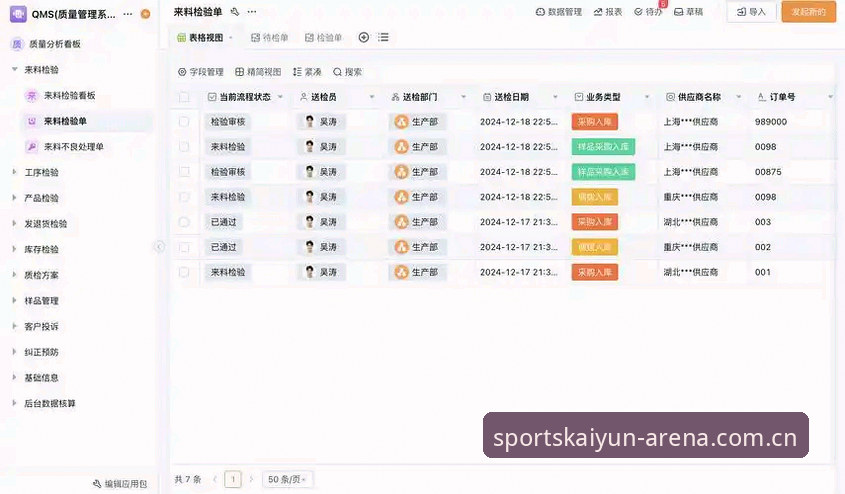The image size is (845, 494).
Task: Switch to the 检验单 tab
Action: [x=323, y=38]
